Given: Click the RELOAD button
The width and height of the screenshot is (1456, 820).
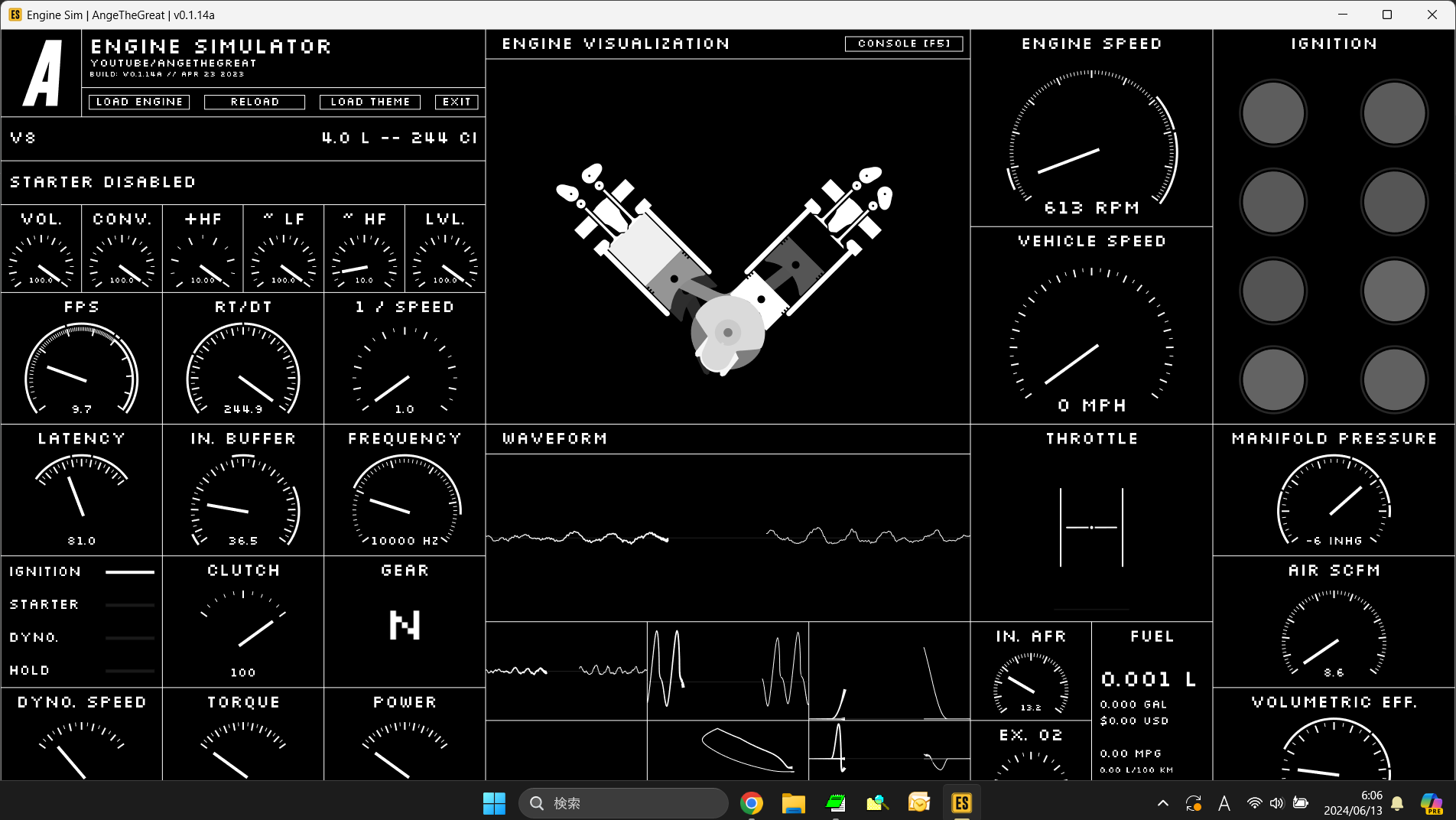Looking at the screenshot, I should [x=254, y=101].
